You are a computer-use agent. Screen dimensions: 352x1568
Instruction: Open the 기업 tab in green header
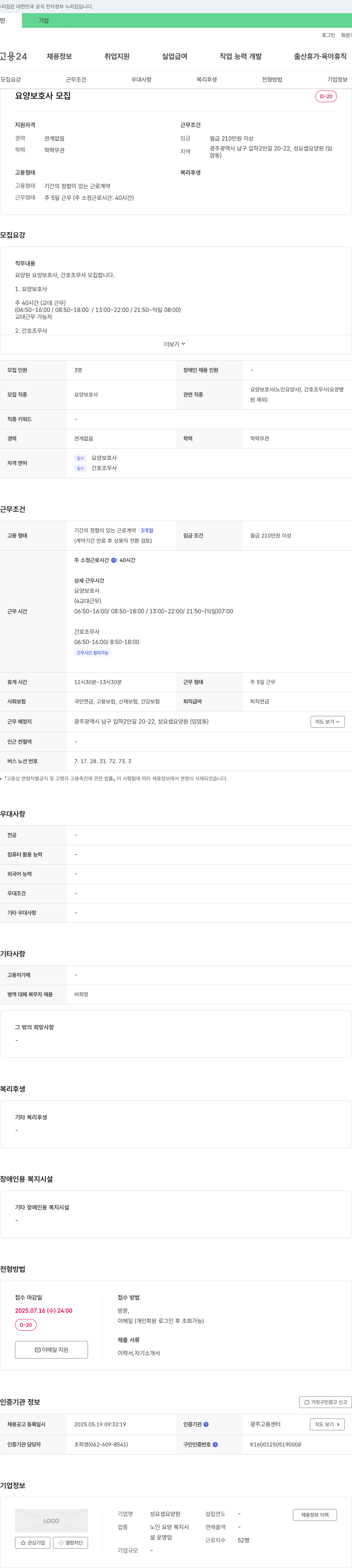click(44, 20)
